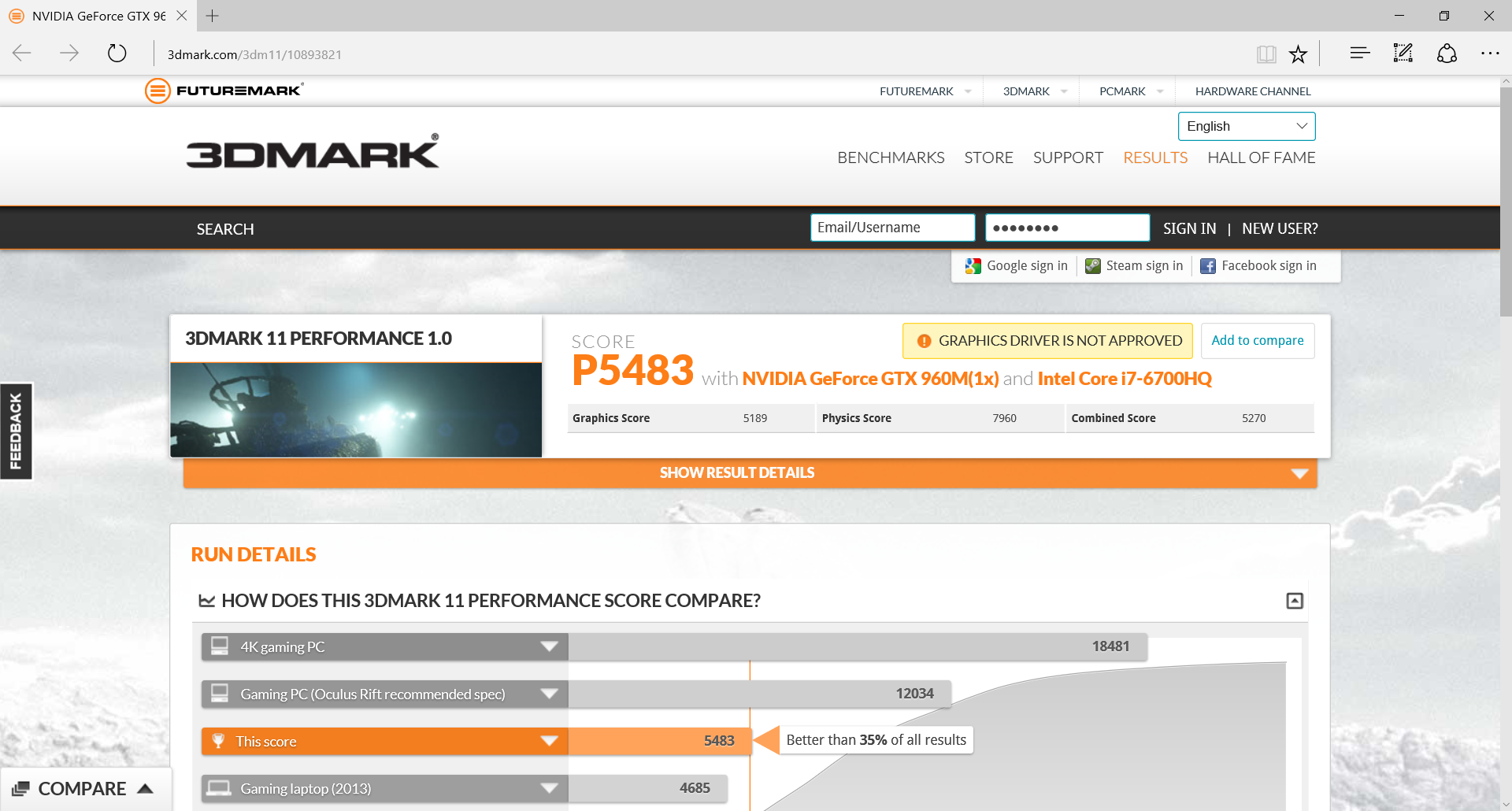The height and width of the screenshot is (811, 1512).
Task: Expand the bottom COMPARE panel arrow
Action: click(x=145, y=788)
